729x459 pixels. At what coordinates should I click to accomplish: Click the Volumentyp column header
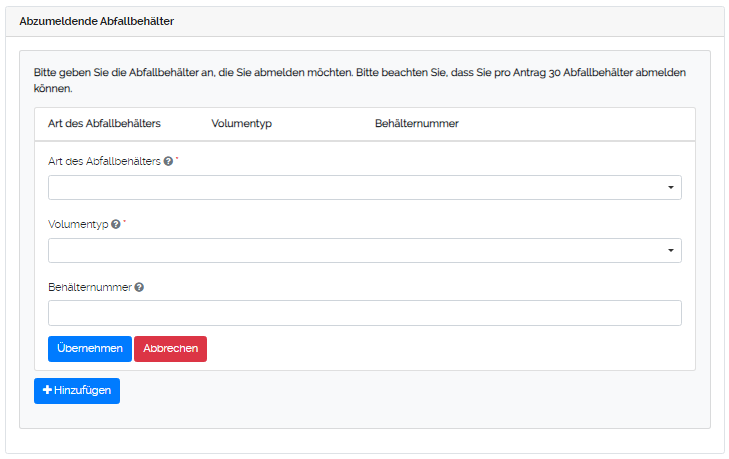[241, 124]
